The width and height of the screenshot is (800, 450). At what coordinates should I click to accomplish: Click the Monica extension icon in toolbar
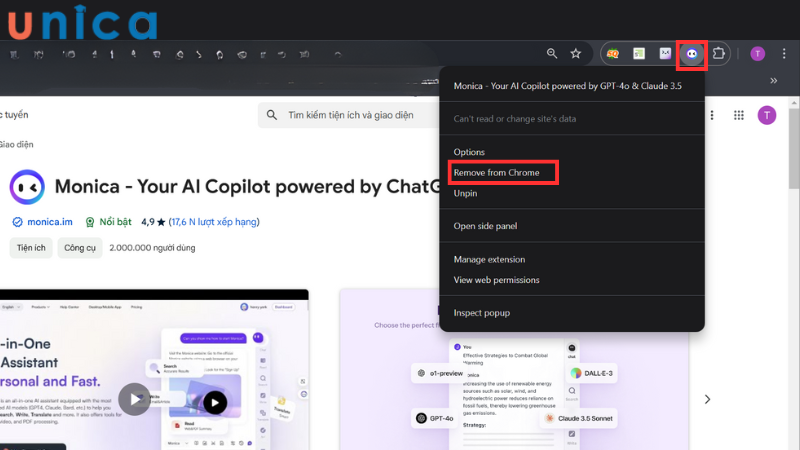(692, 54)
